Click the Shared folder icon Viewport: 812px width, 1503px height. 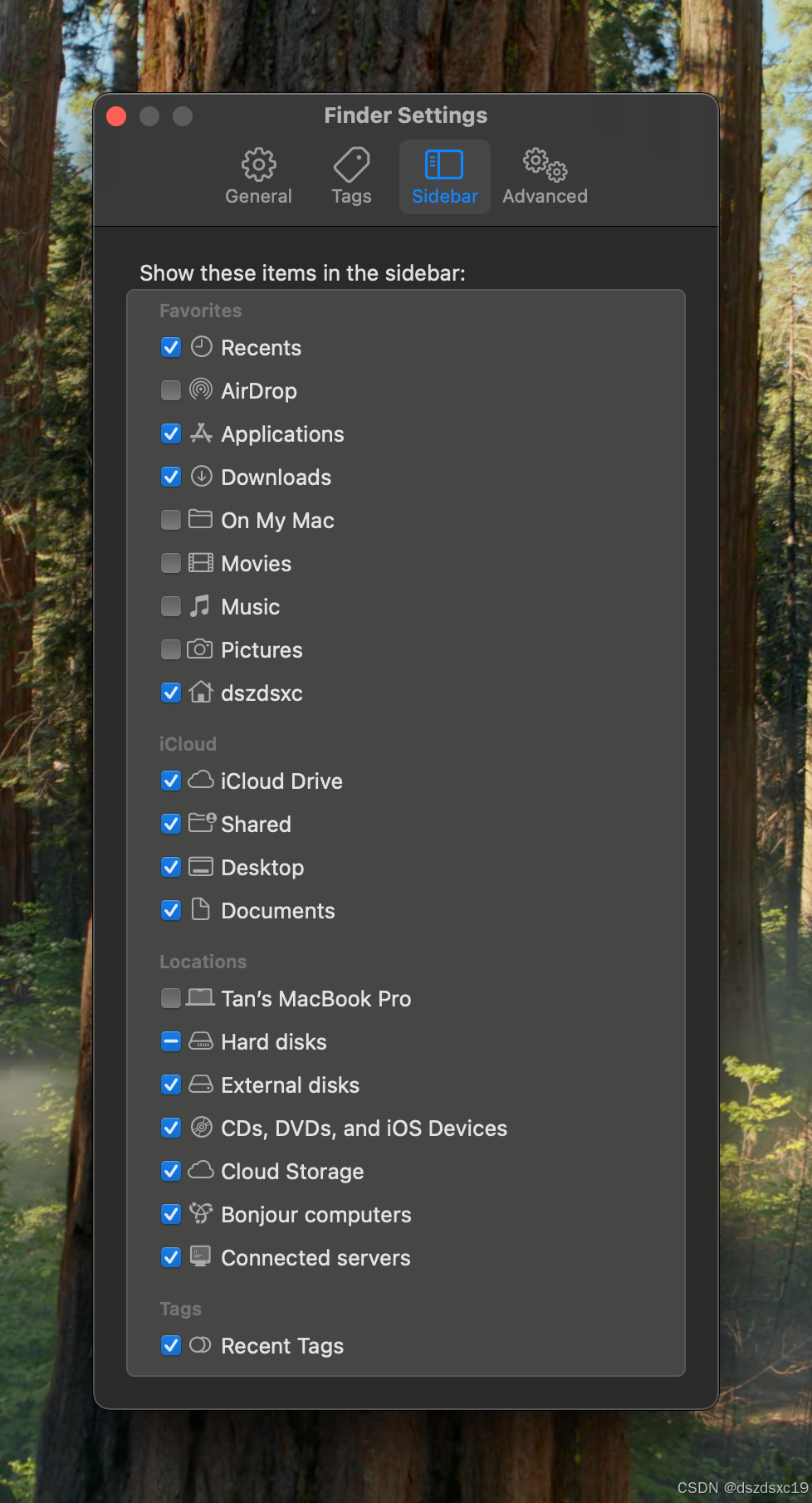click(x=202, y=822)
